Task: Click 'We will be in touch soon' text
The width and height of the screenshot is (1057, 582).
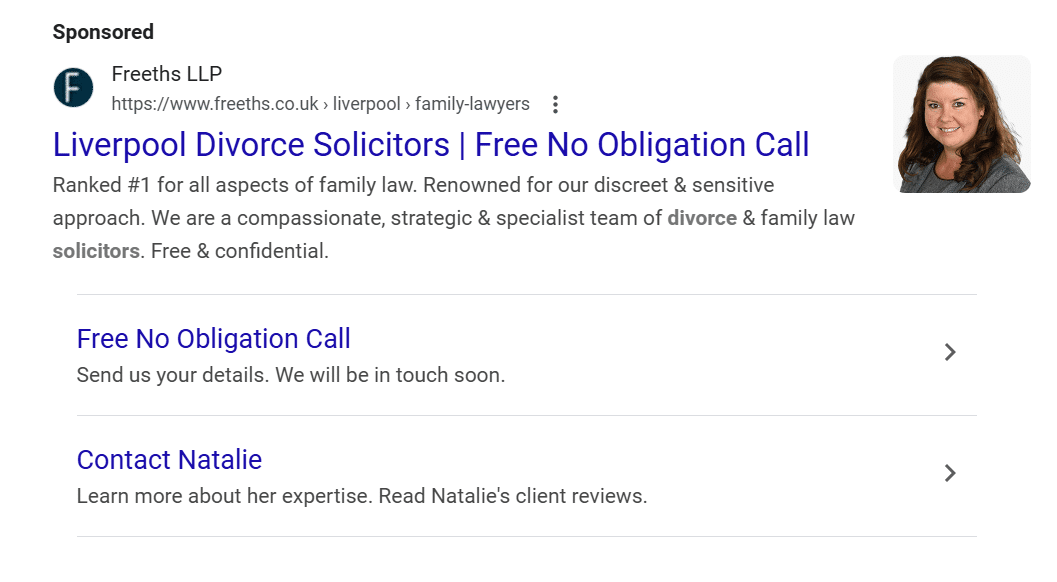Action: (x=390, y=376)
